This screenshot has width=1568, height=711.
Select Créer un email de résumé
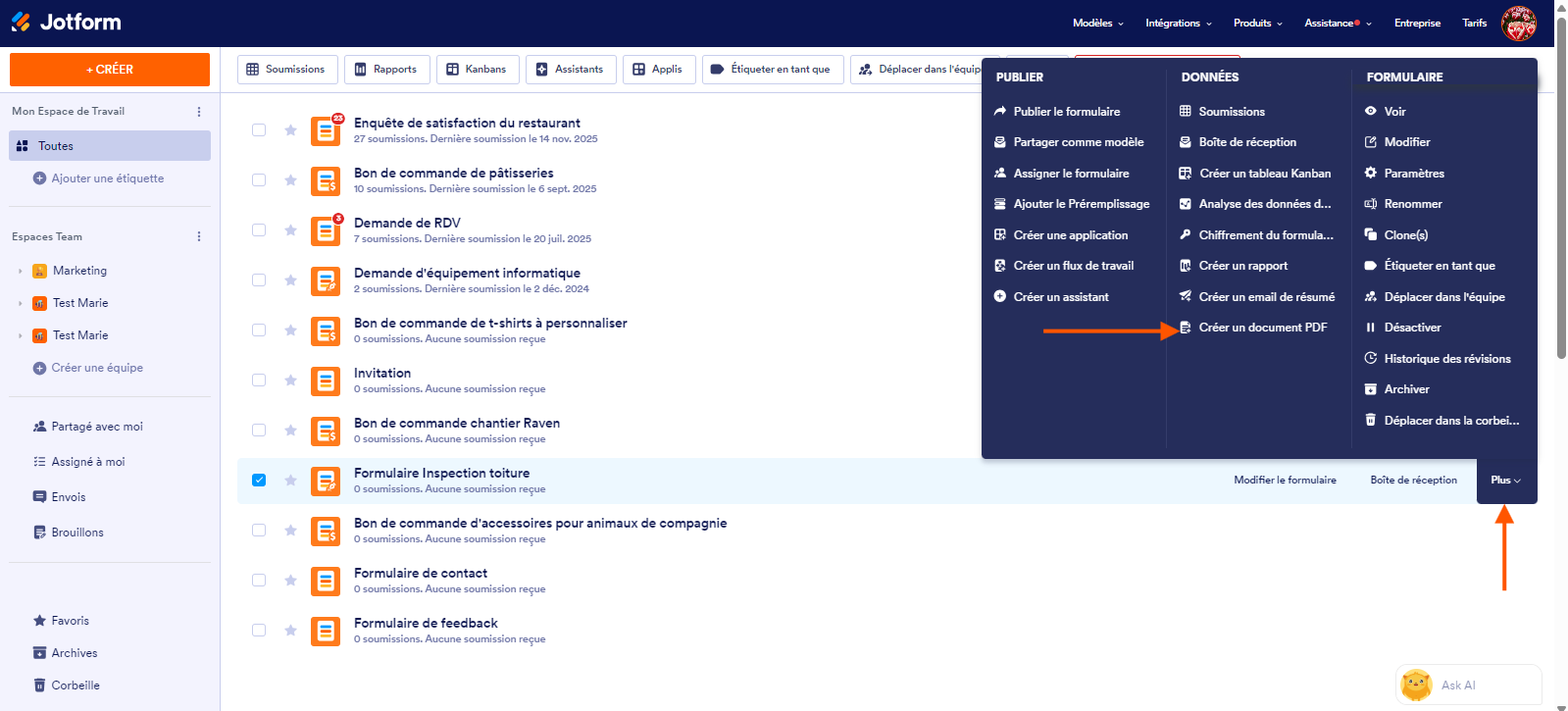coord(1257,297)
